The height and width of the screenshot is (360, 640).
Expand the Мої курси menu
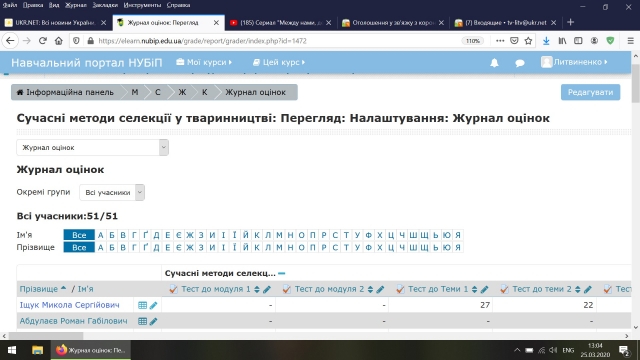(x=204, y=62)
